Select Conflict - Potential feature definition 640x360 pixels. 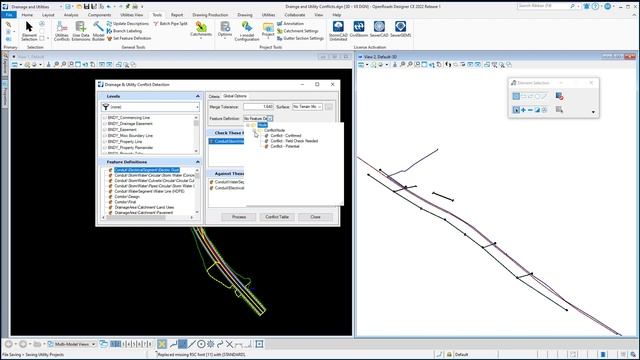coord(285,146)
